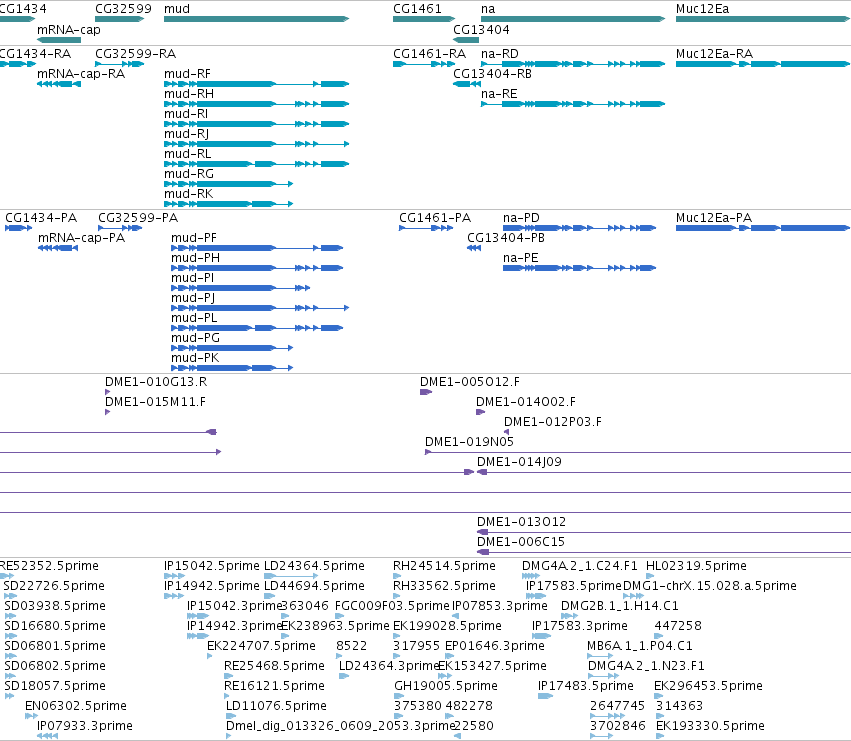The width and height of the screenshot is (851, 741).
Task: Click transcript Muc12Ea-RA
Action: click(763, 64)
